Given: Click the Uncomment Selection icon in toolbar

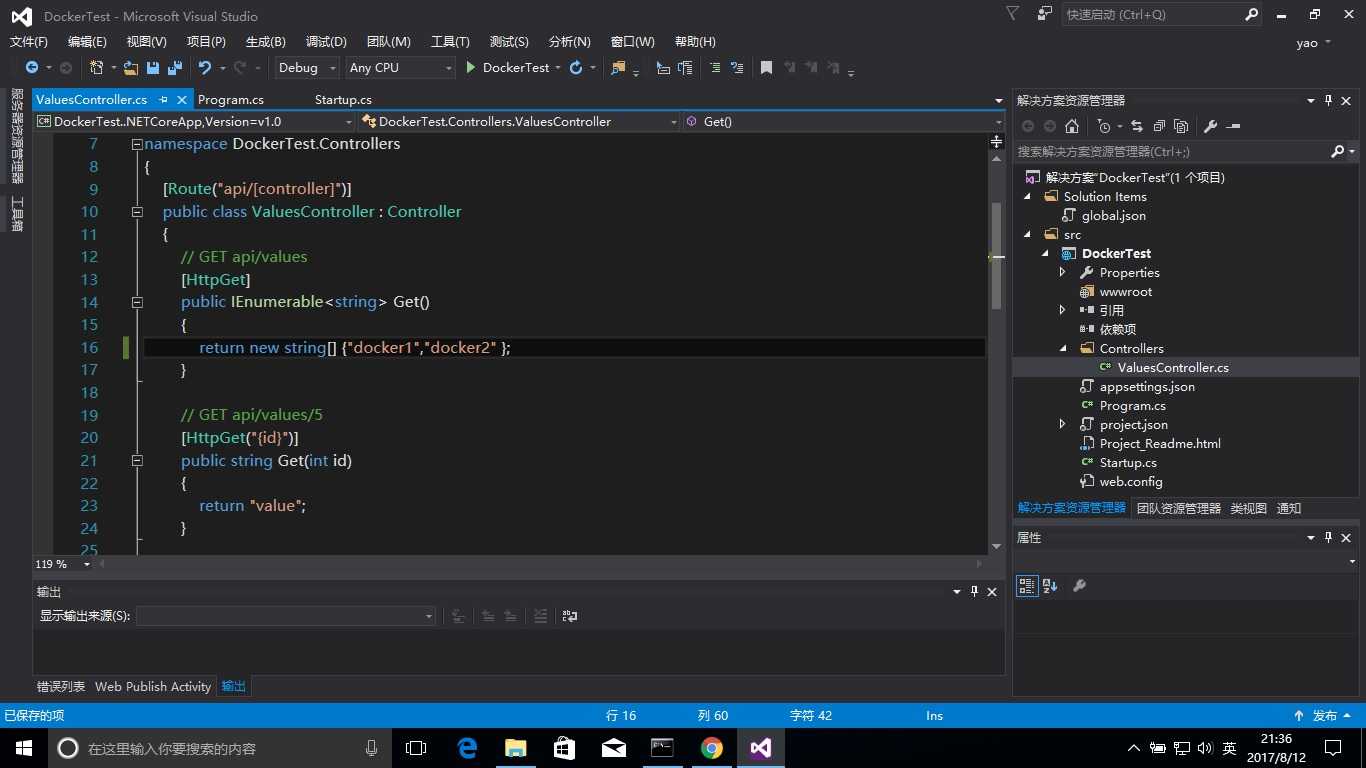Looking at the screenshot, I should [737, 67].
